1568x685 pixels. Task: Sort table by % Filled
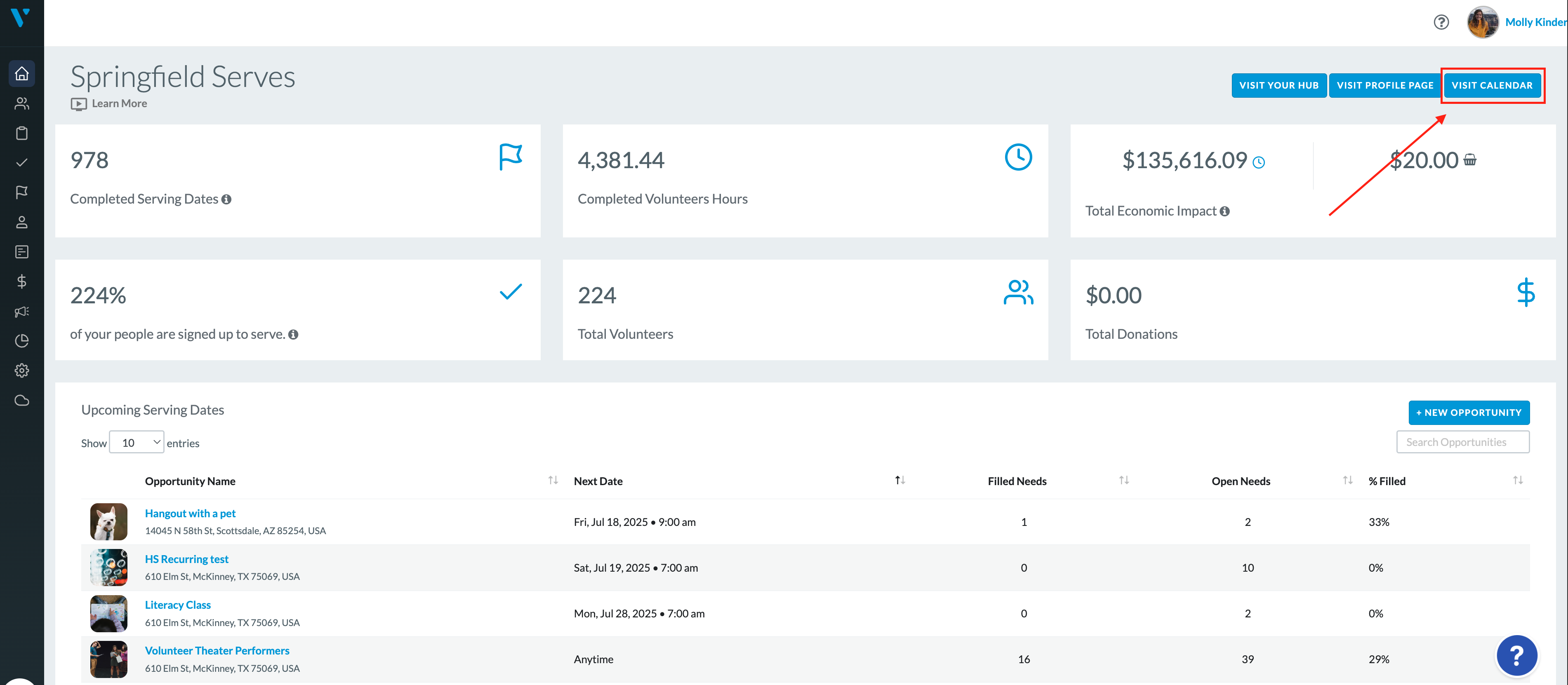coord(1517,481)
